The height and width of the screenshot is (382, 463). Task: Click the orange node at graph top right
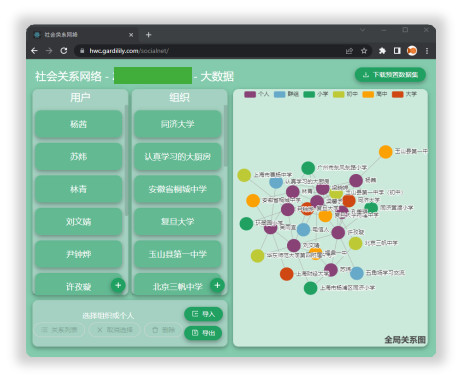click(386, 152)
